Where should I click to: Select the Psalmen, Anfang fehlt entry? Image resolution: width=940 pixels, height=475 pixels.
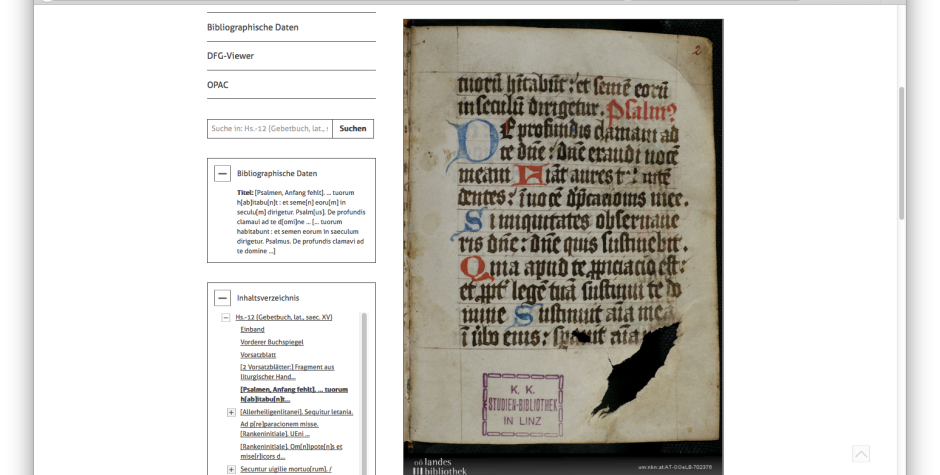[x=294, y=394]
